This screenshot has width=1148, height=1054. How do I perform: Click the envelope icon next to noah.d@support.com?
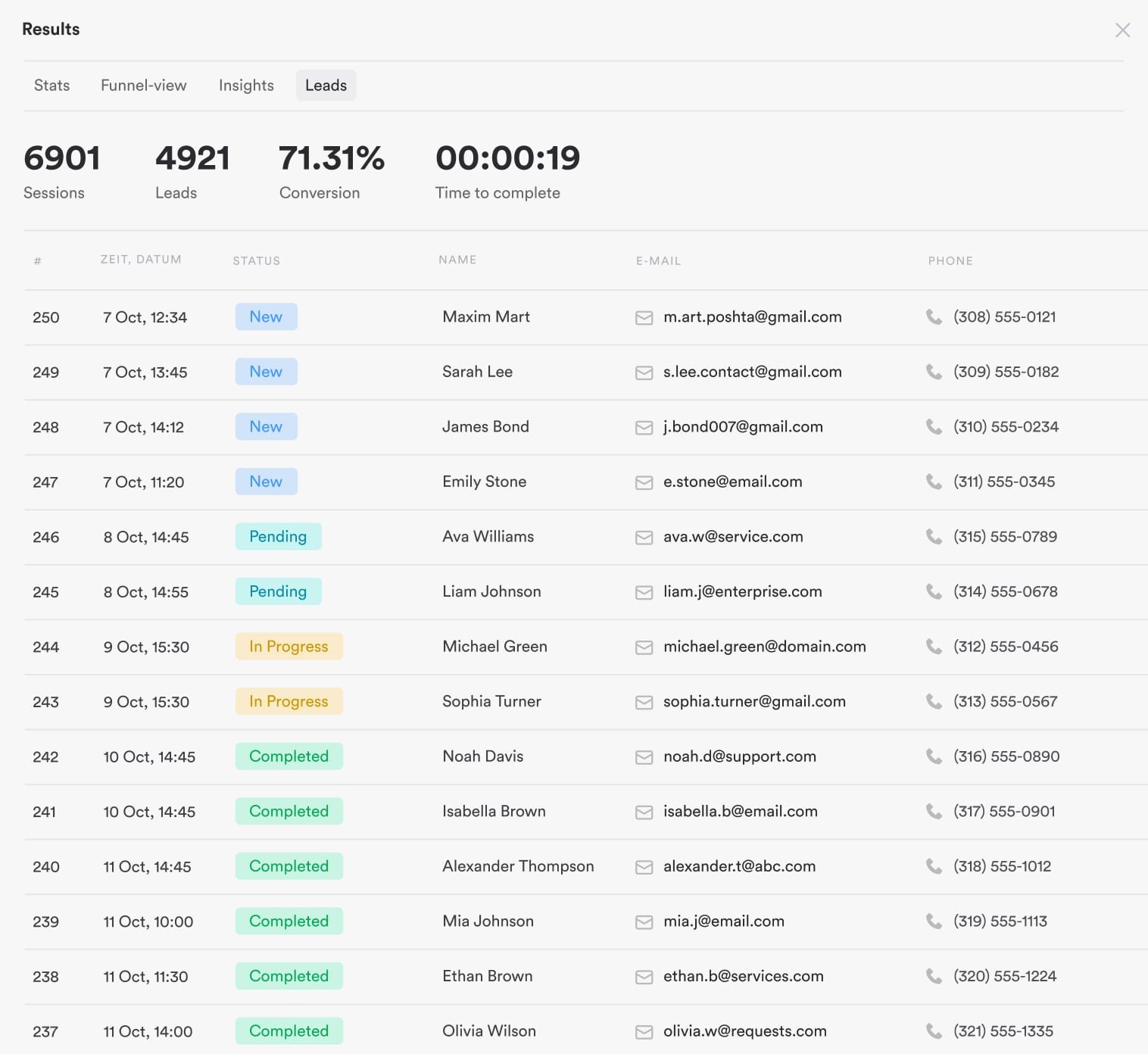(644, 757)
